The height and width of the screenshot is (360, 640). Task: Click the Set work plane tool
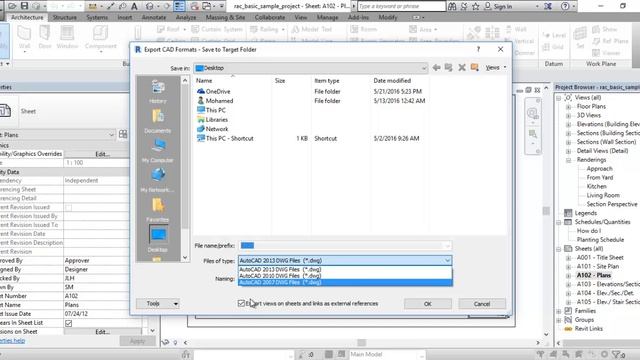(x=580, y=38)
